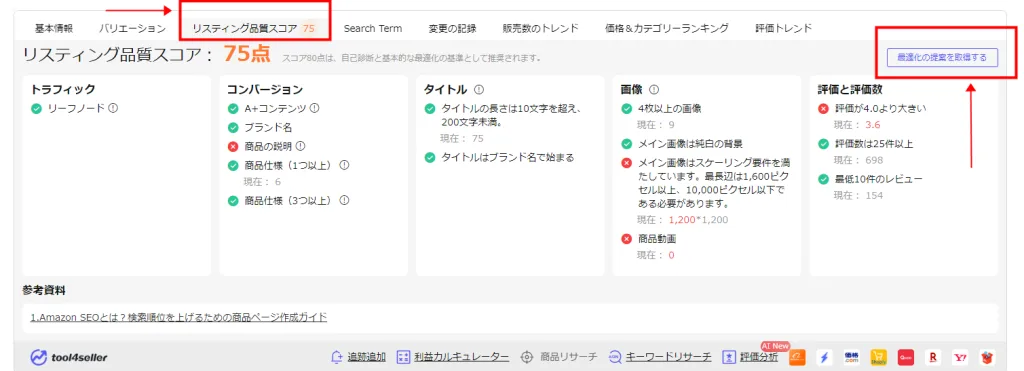1024x371 pixels.
Task: Click red cross beside 評価が4.0より大きい
Action: click(x=823, y=108)
